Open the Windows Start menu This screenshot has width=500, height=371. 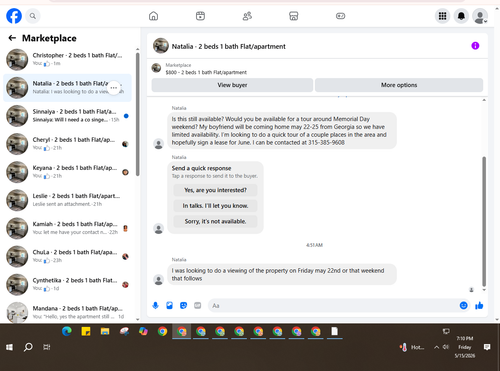pos(9,347)
